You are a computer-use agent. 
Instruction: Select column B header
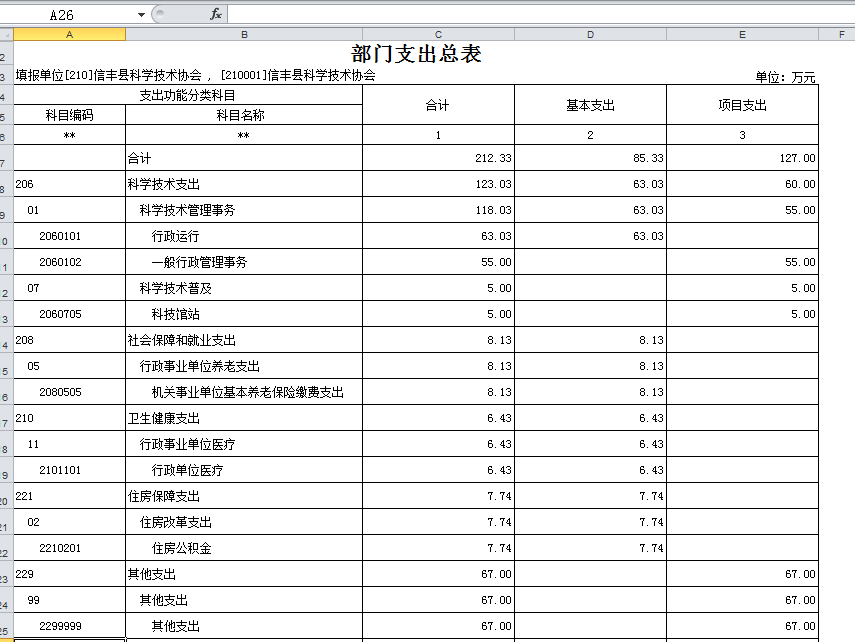tap(243, 34)
